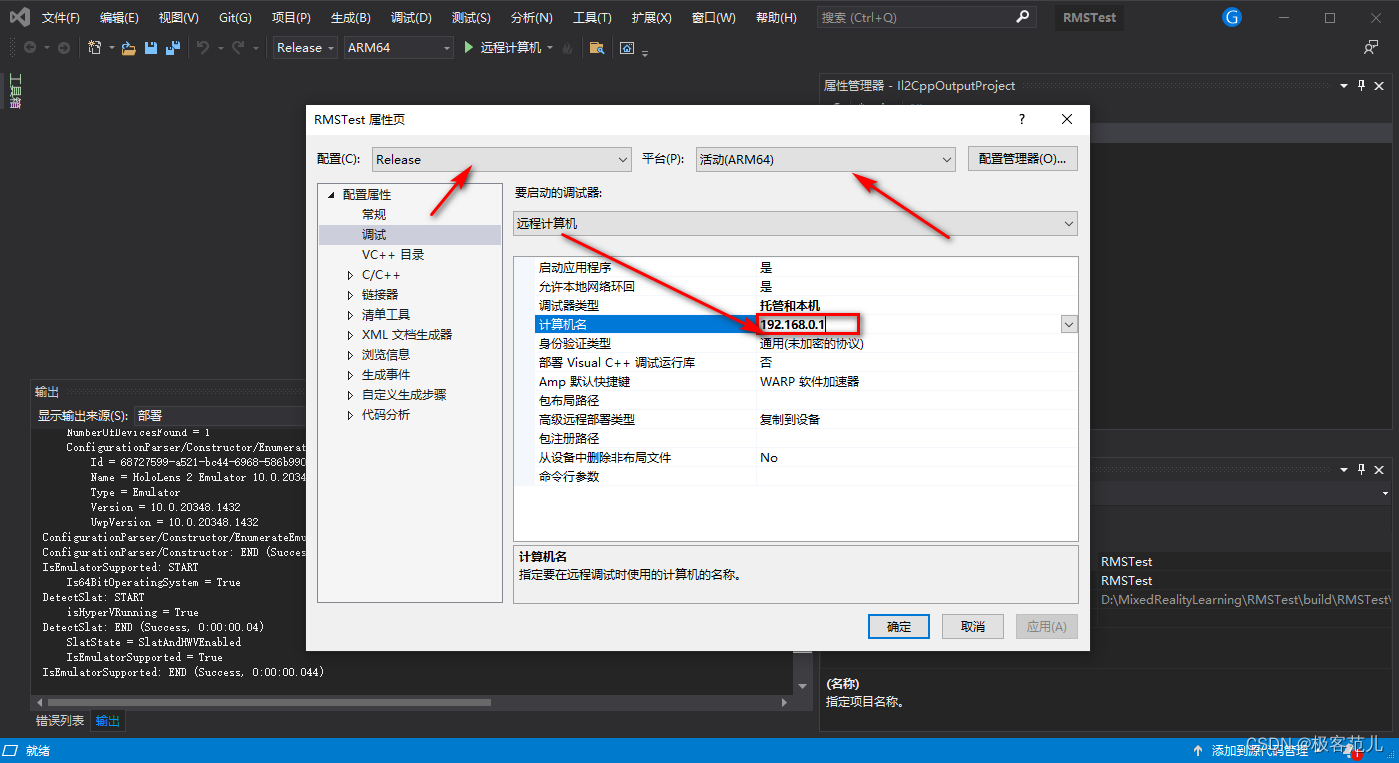This screenshot has width=1399, height=763.
Task: Click the Visual Studio logo icon
Action: pyautogui.click(x=19, y=17)
